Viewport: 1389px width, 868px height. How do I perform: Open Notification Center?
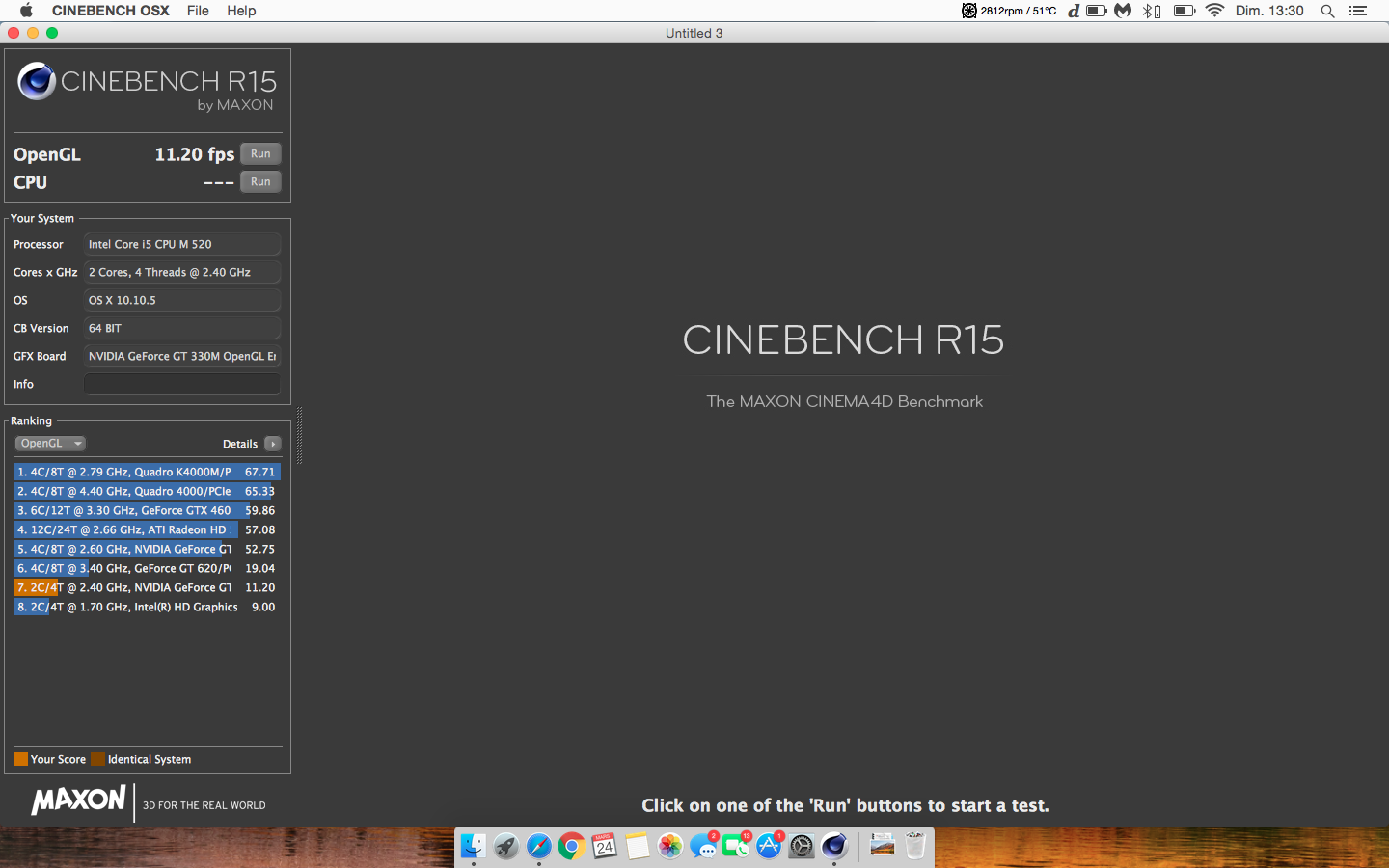click(x=1358, y=11)
